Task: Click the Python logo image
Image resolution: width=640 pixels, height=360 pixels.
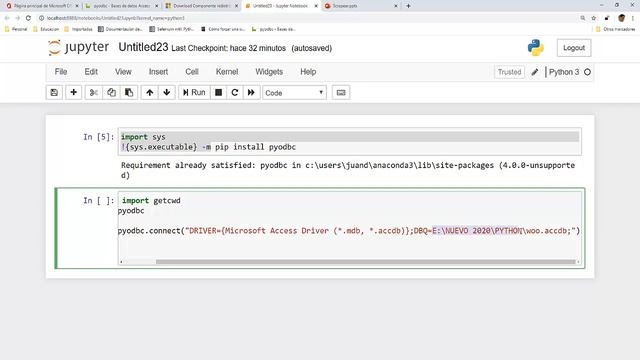Action: [536, 48]
